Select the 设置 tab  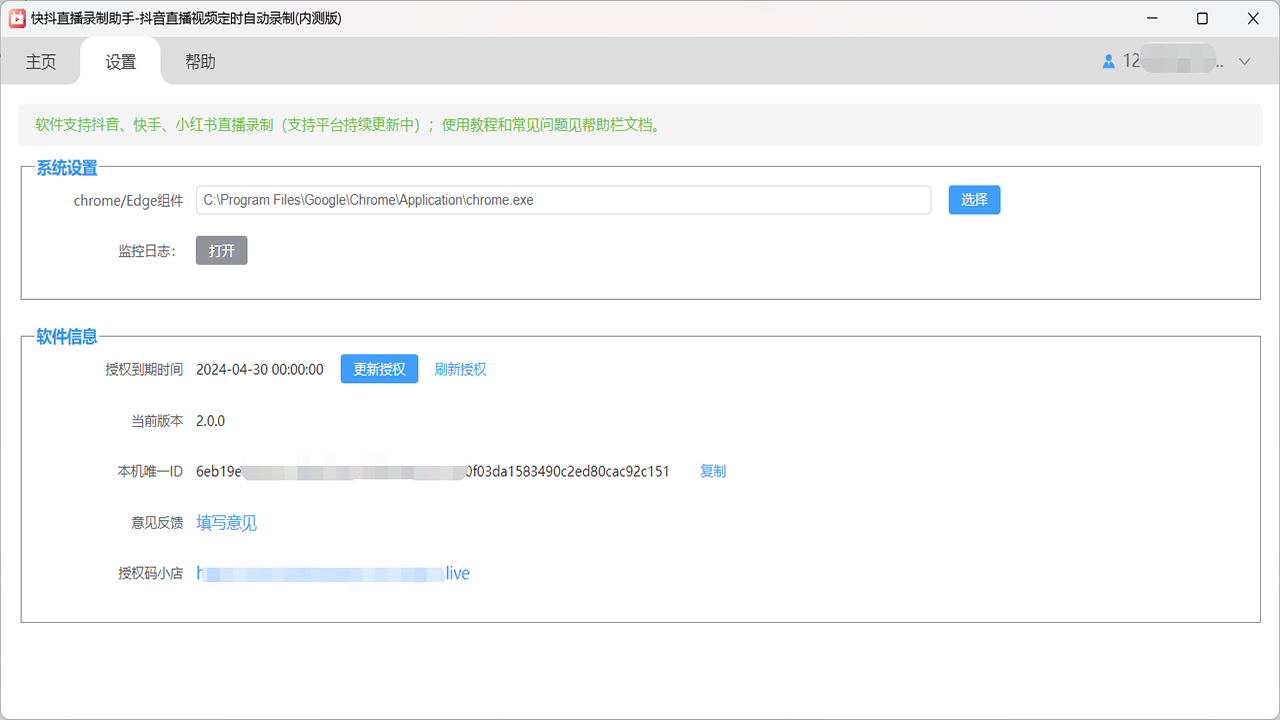coord(121,62)
